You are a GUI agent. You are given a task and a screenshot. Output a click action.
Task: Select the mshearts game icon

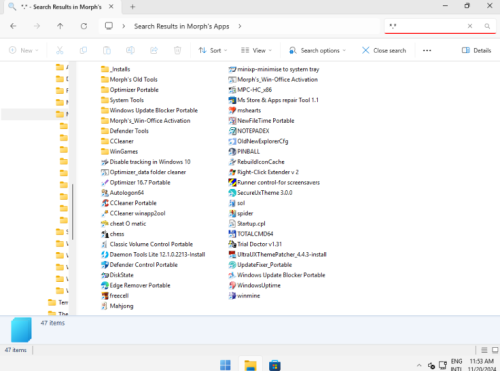(x=232, y=110)
